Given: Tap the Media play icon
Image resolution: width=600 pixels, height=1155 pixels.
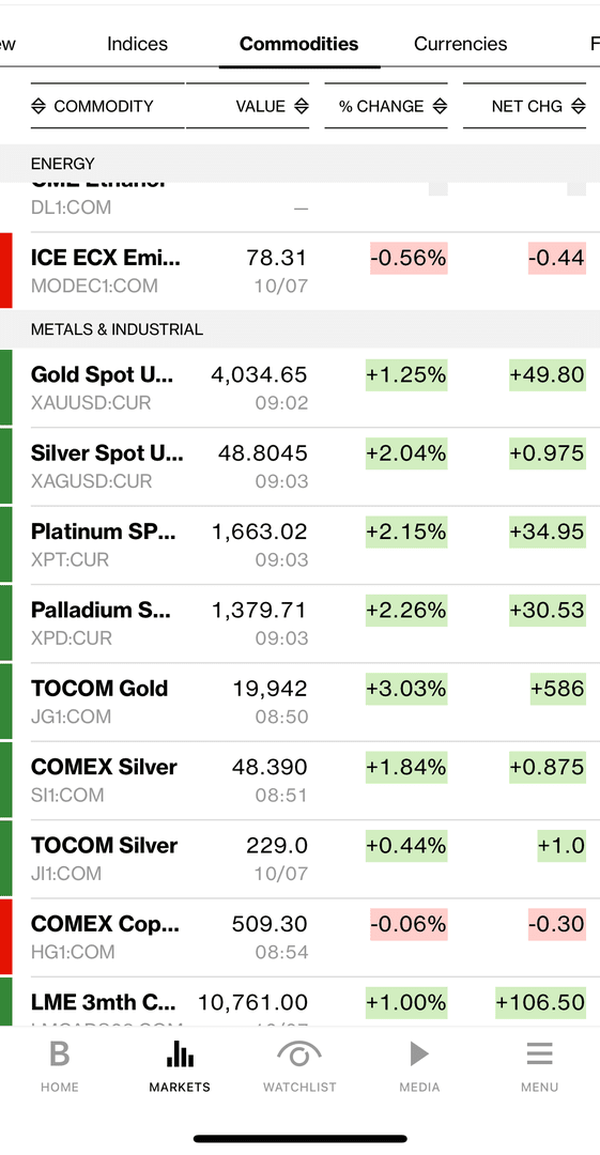Looking at the screenshot, I should [x=419, y=1054].
